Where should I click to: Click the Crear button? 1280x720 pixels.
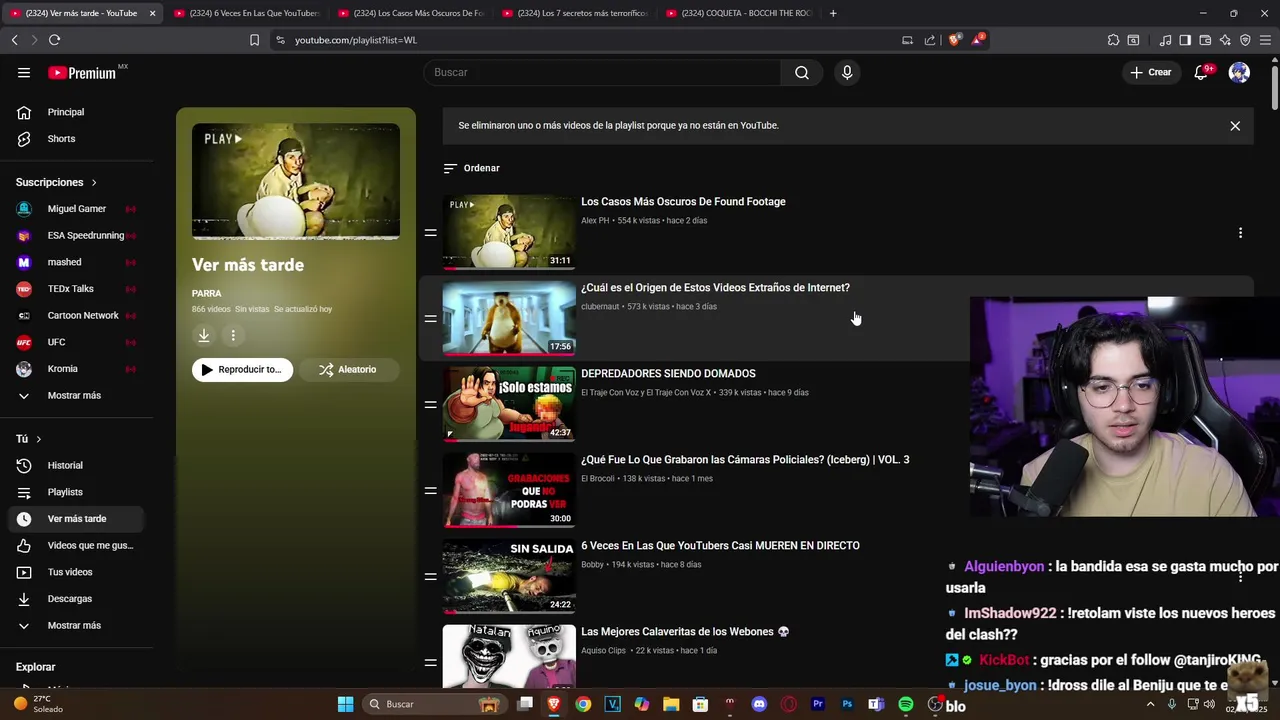[x=1151, y=72]
